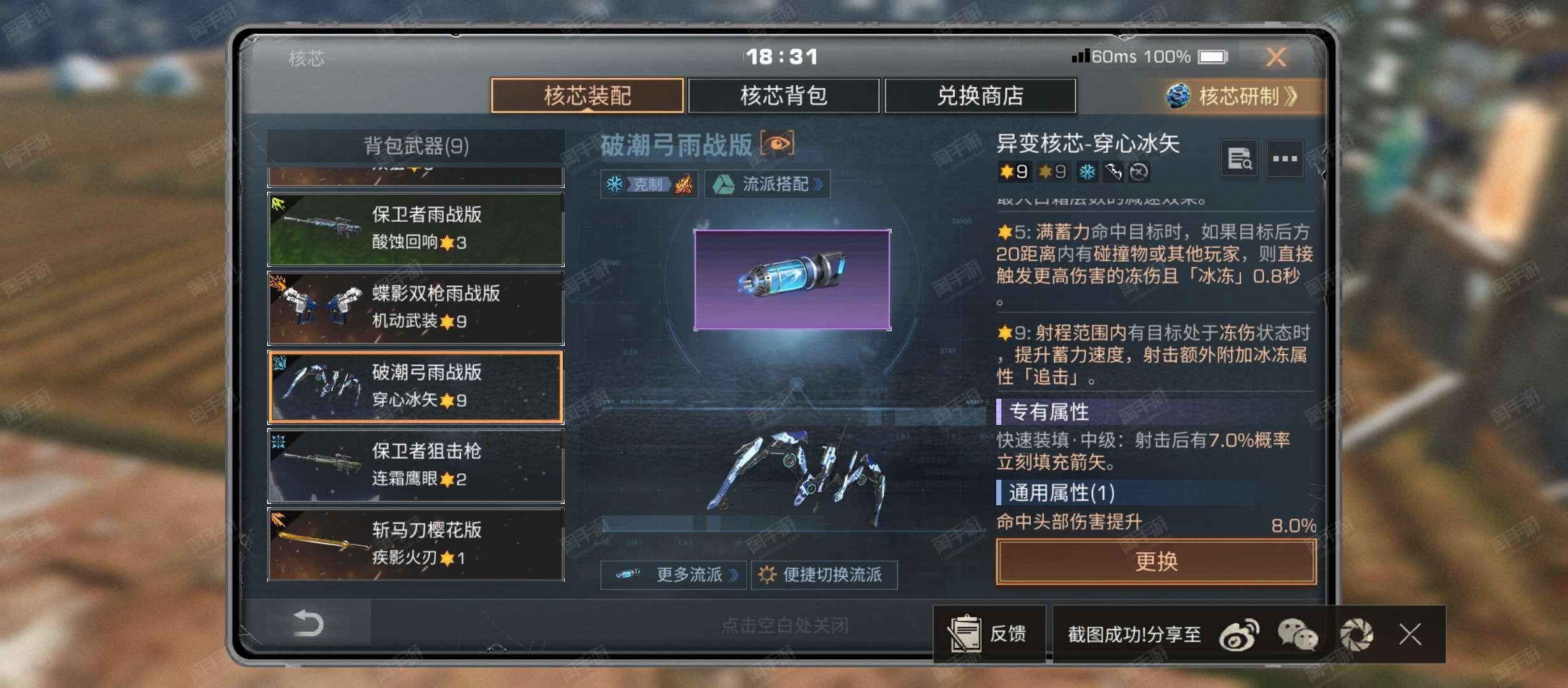The width and height of the screenshot is (1568, 688).
Task: Expand 流派搭配 options
Action: pyautogui.click(x=767, y=185)
